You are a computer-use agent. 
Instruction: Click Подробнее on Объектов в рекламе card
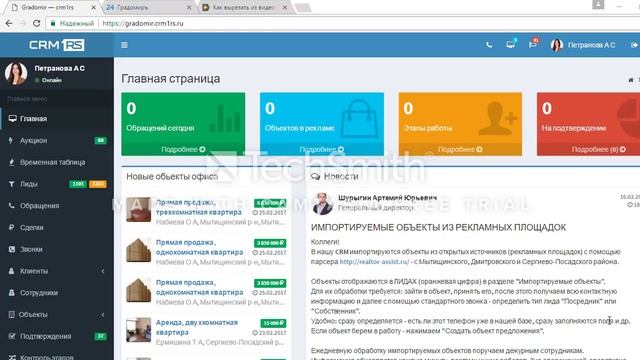point(322,149)
